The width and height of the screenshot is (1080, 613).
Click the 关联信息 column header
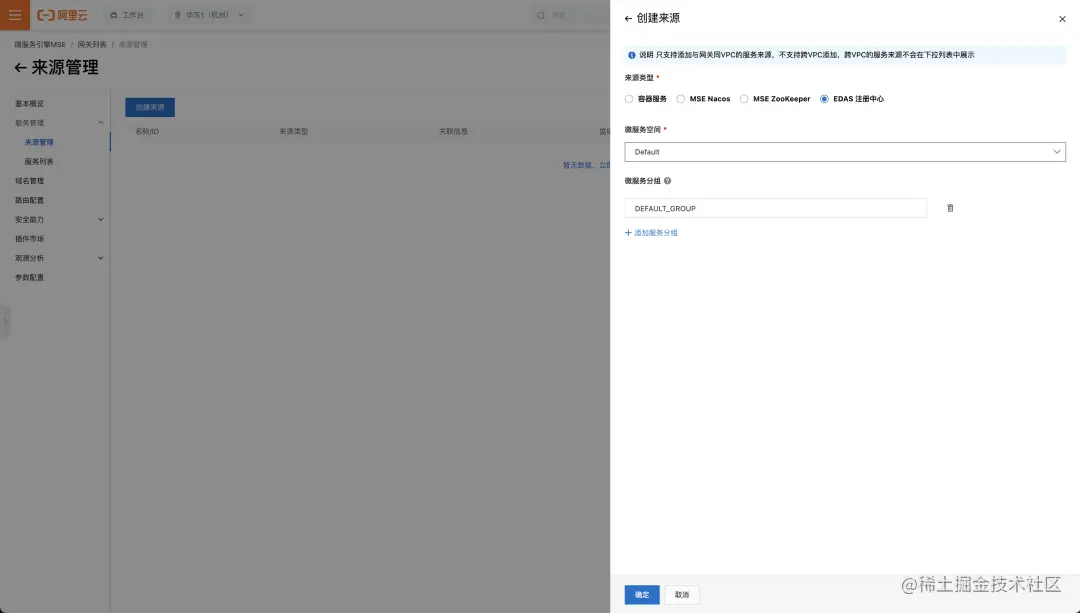tap(453, 132)
